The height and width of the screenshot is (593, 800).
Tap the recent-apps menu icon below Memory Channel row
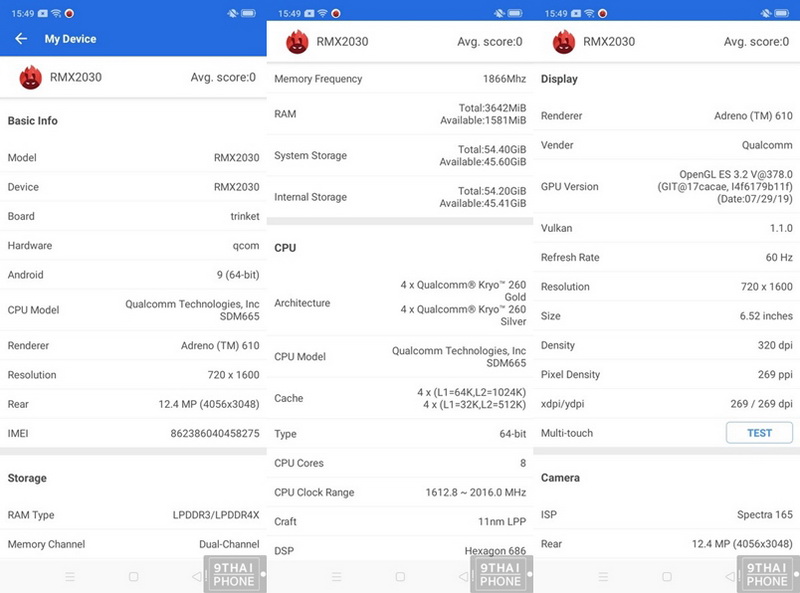click(x=70, y=577)
